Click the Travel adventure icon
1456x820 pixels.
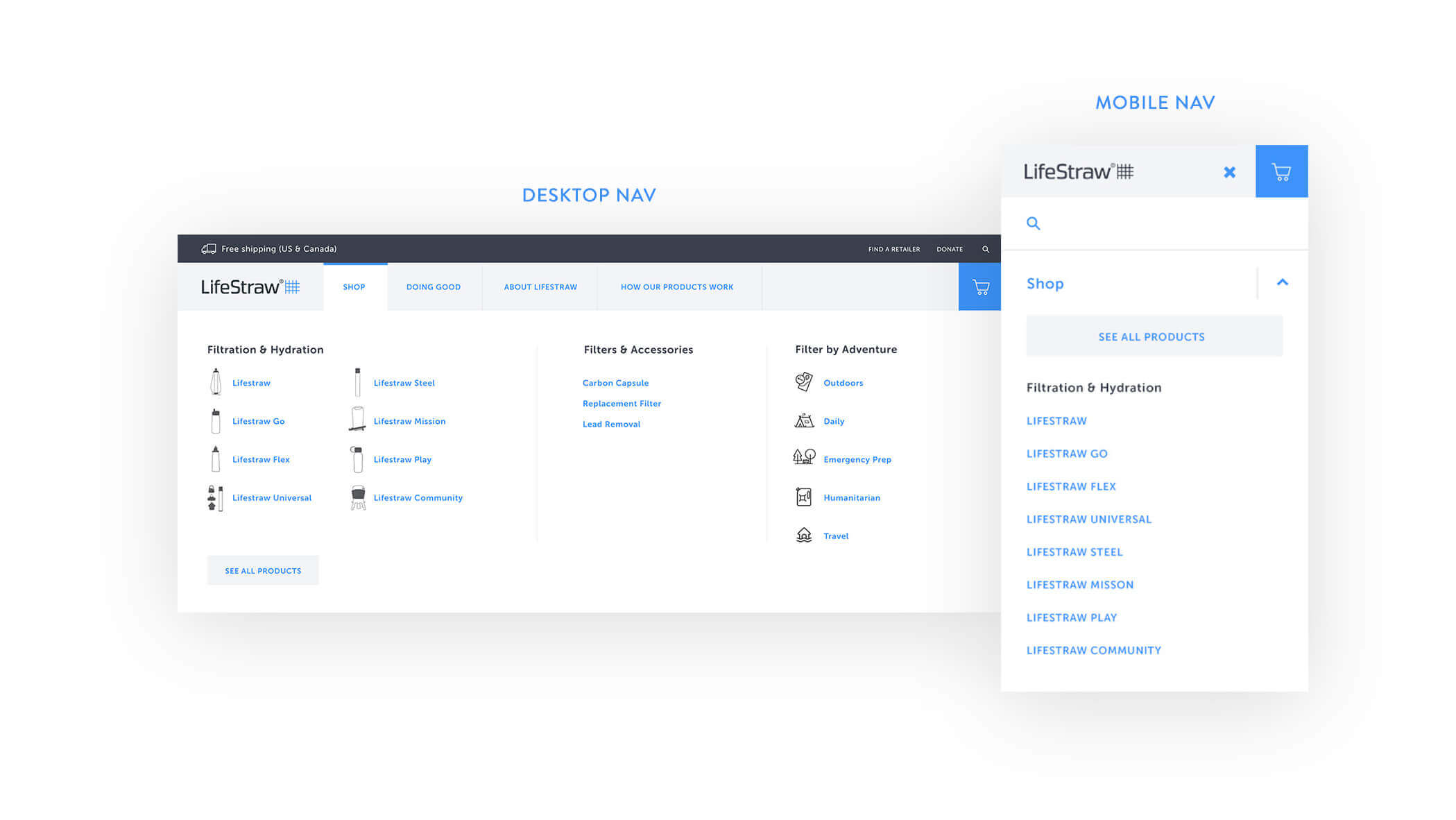[803, 536]
